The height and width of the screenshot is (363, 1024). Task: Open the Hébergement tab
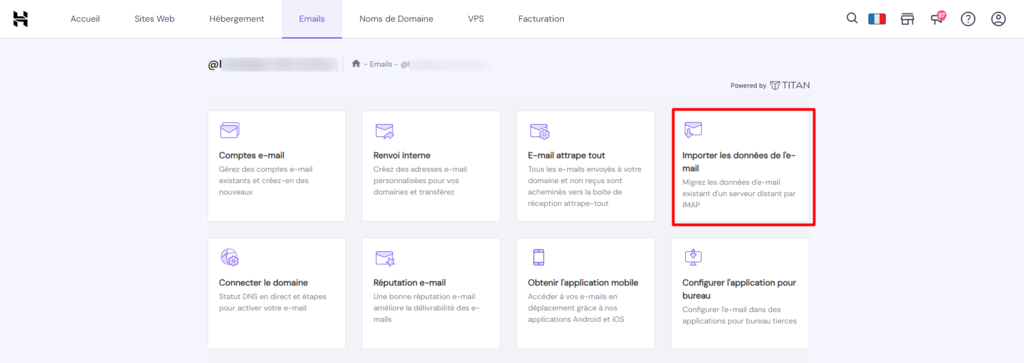point(236,19)
